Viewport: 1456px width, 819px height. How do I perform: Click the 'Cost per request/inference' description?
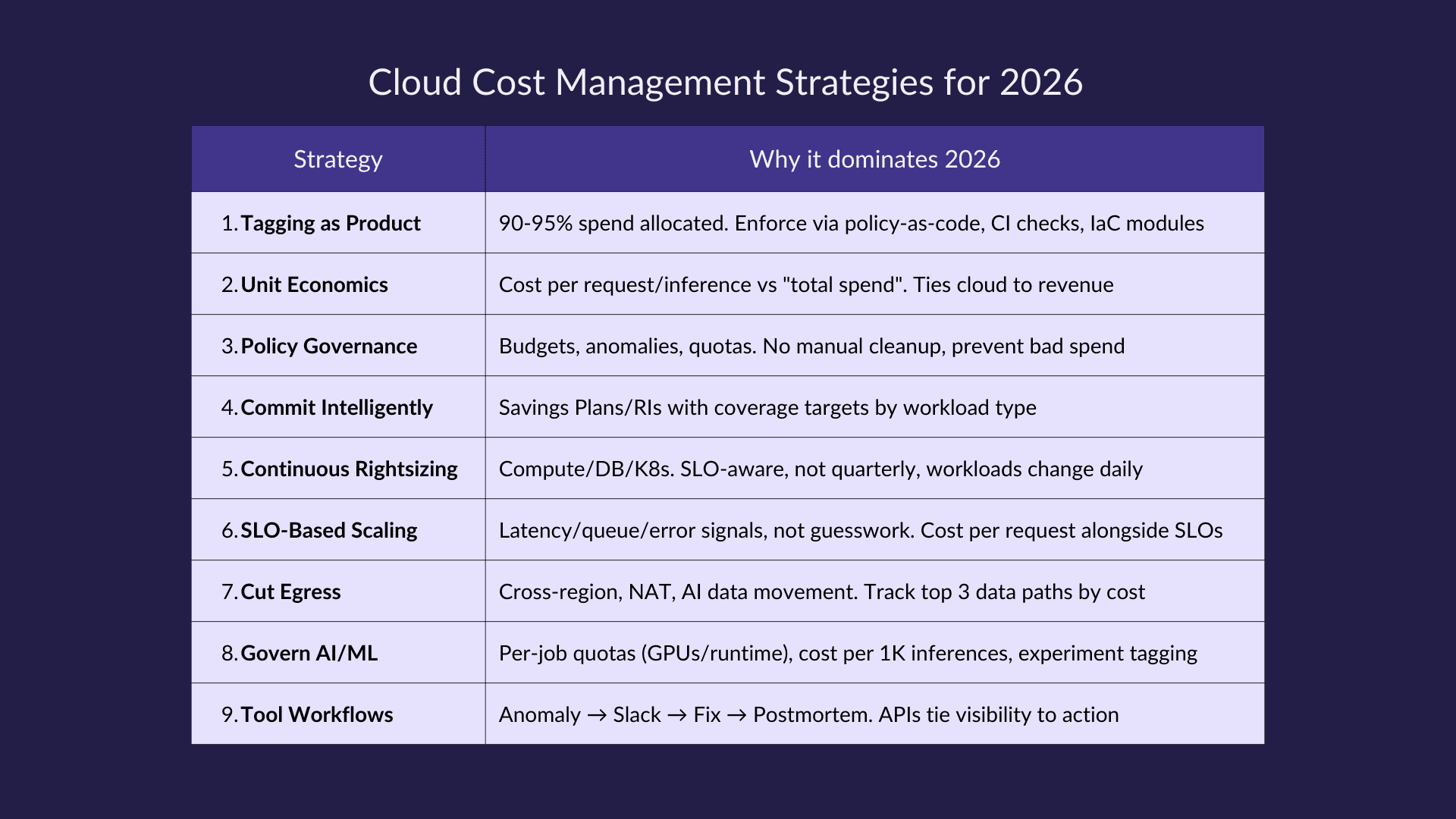pyautogui.click(x=805, y=284)
